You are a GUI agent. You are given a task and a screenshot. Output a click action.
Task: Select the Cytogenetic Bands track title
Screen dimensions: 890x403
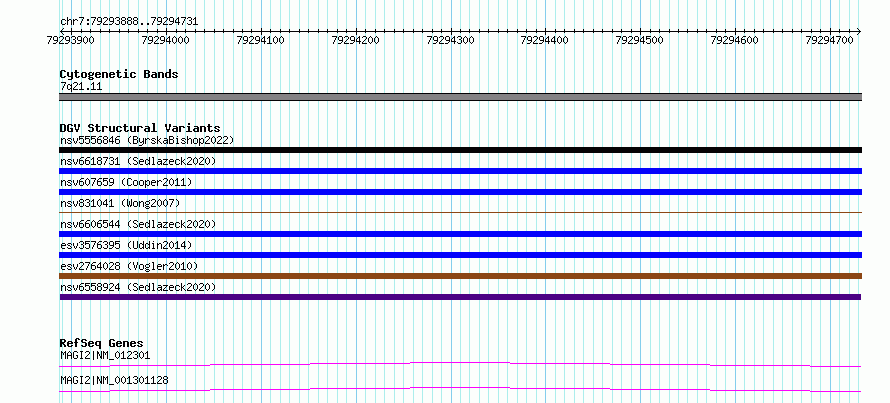tap(119, 74)
